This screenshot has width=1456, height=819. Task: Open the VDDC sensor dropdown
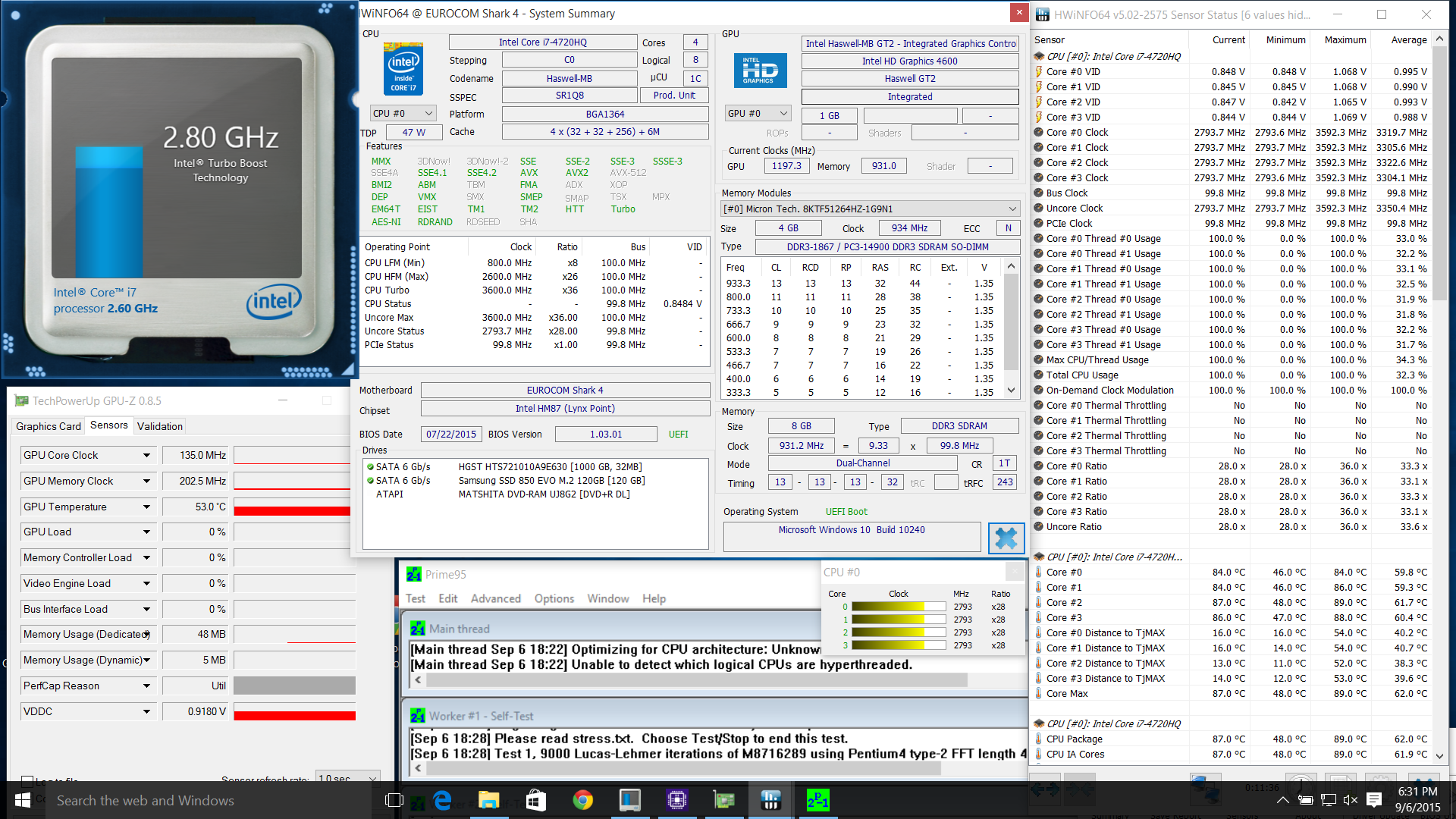coord(146,711)
